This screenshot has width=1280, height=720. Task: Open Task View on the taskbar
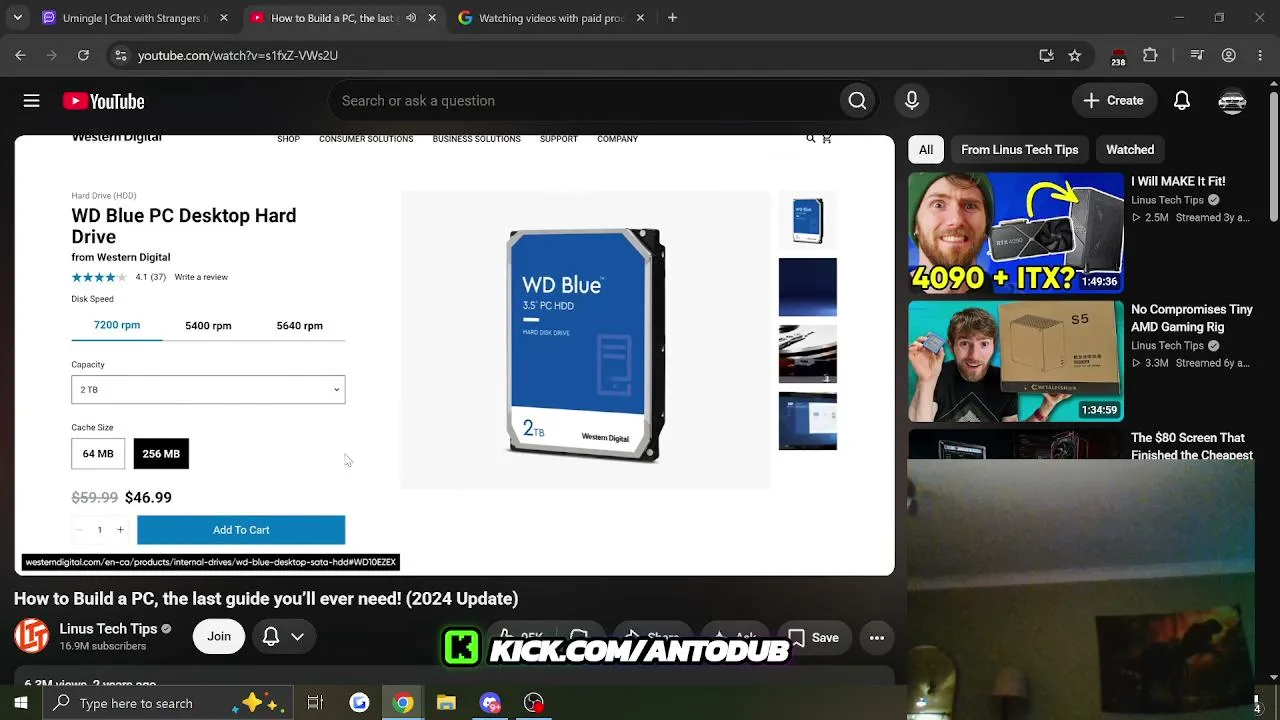click(315, 703)
